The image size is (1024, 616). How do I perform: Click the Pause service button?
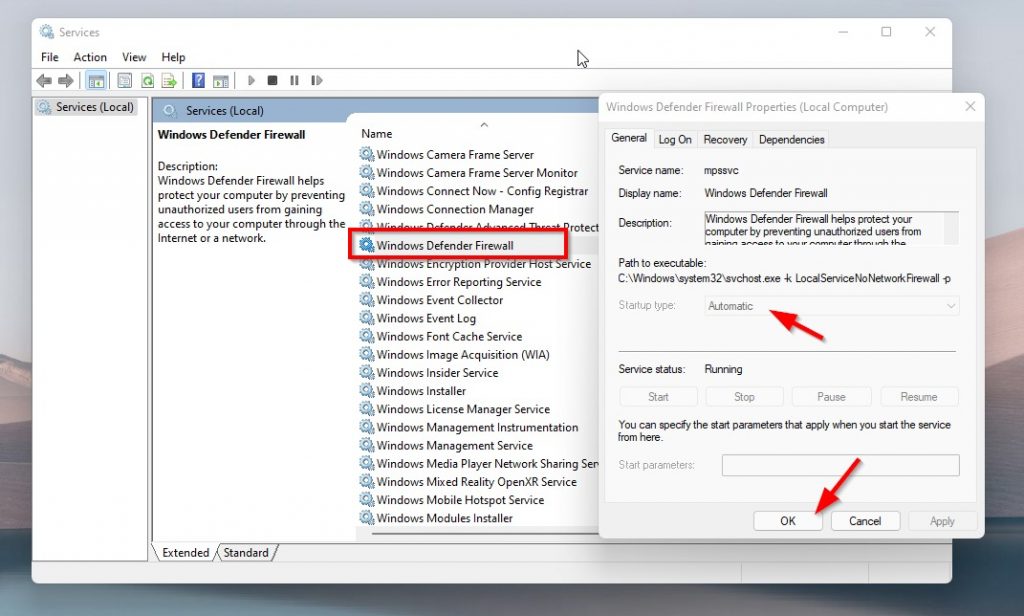pos(831,397)
